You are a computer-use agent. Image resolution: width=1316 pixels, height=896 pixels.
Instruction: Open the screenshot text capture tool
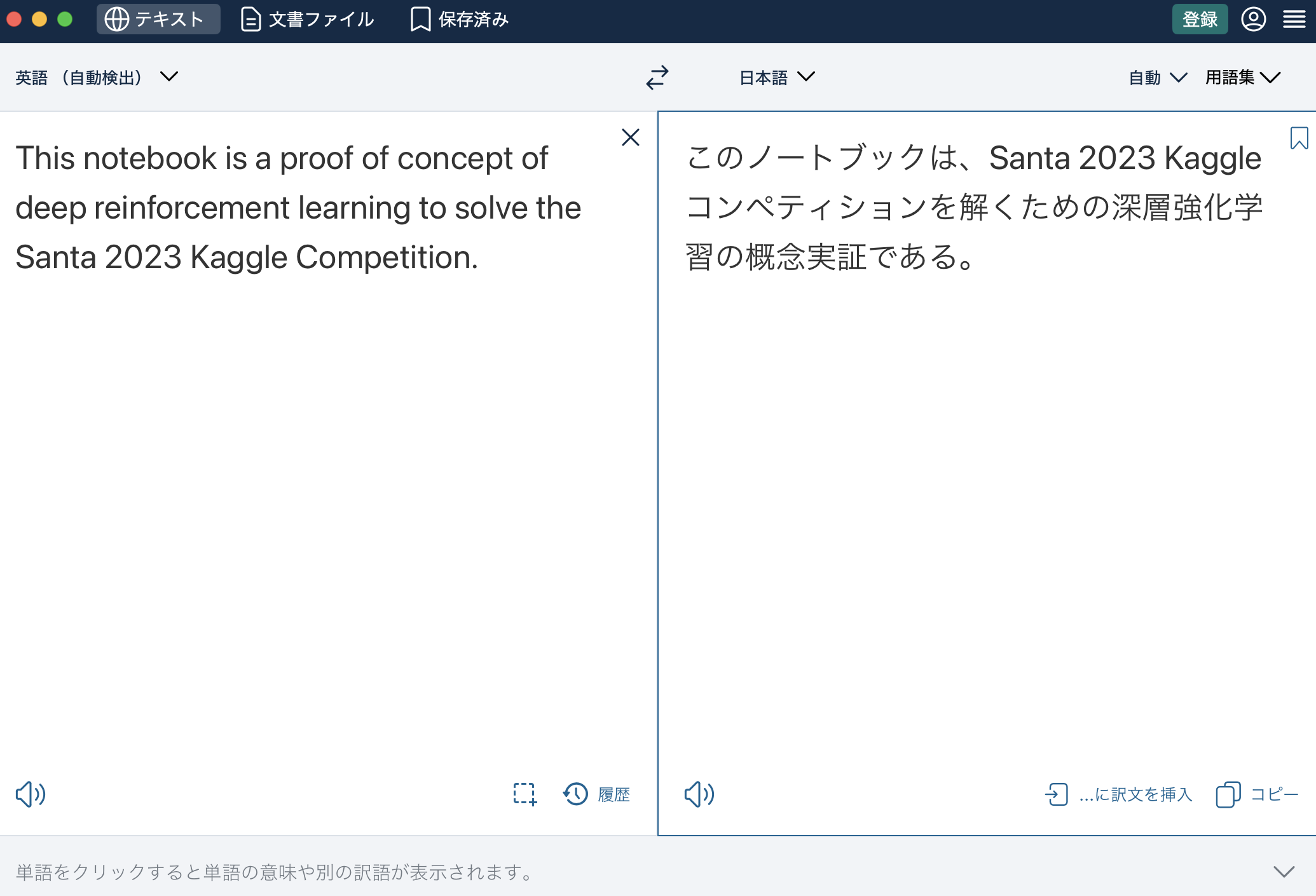click(523, 794)
